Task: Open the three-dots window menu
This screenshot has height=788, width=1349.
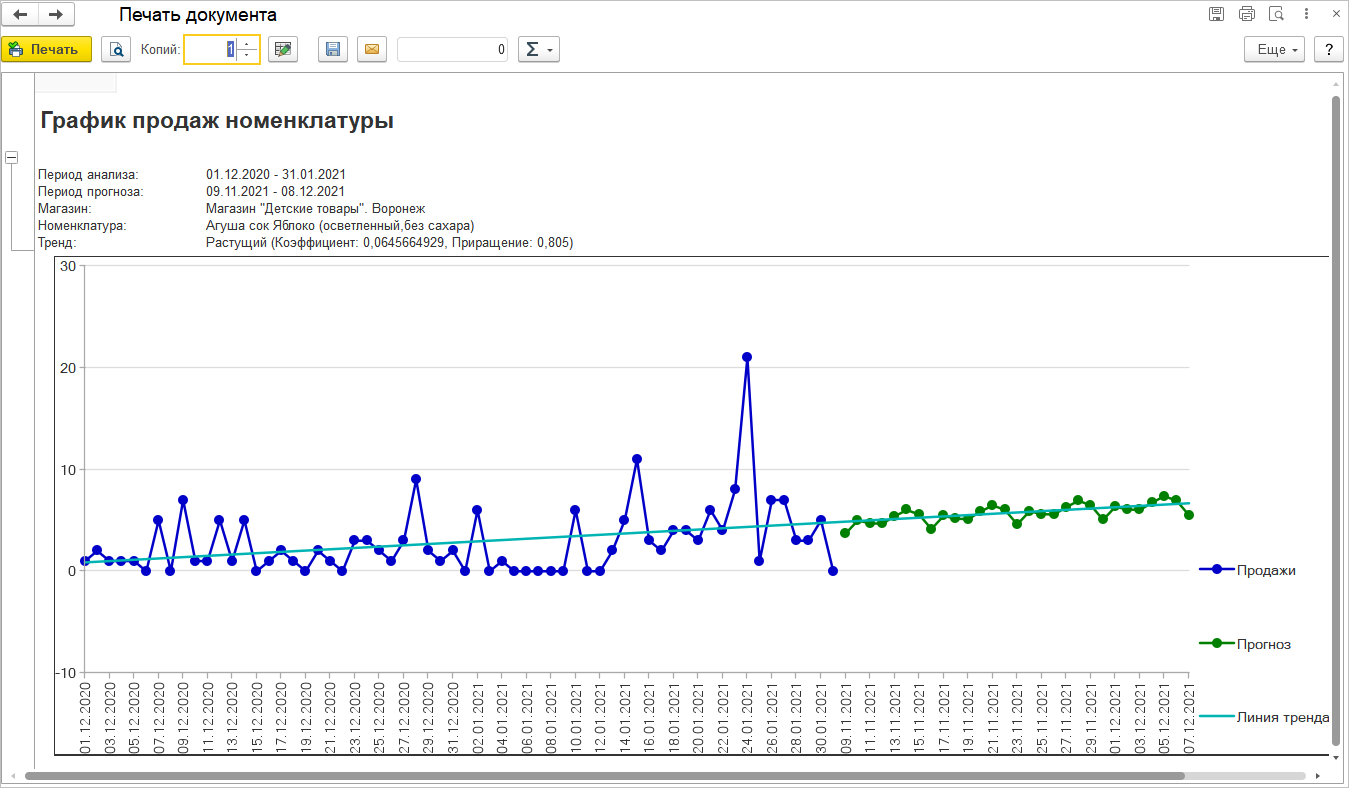Action: 1306,14
